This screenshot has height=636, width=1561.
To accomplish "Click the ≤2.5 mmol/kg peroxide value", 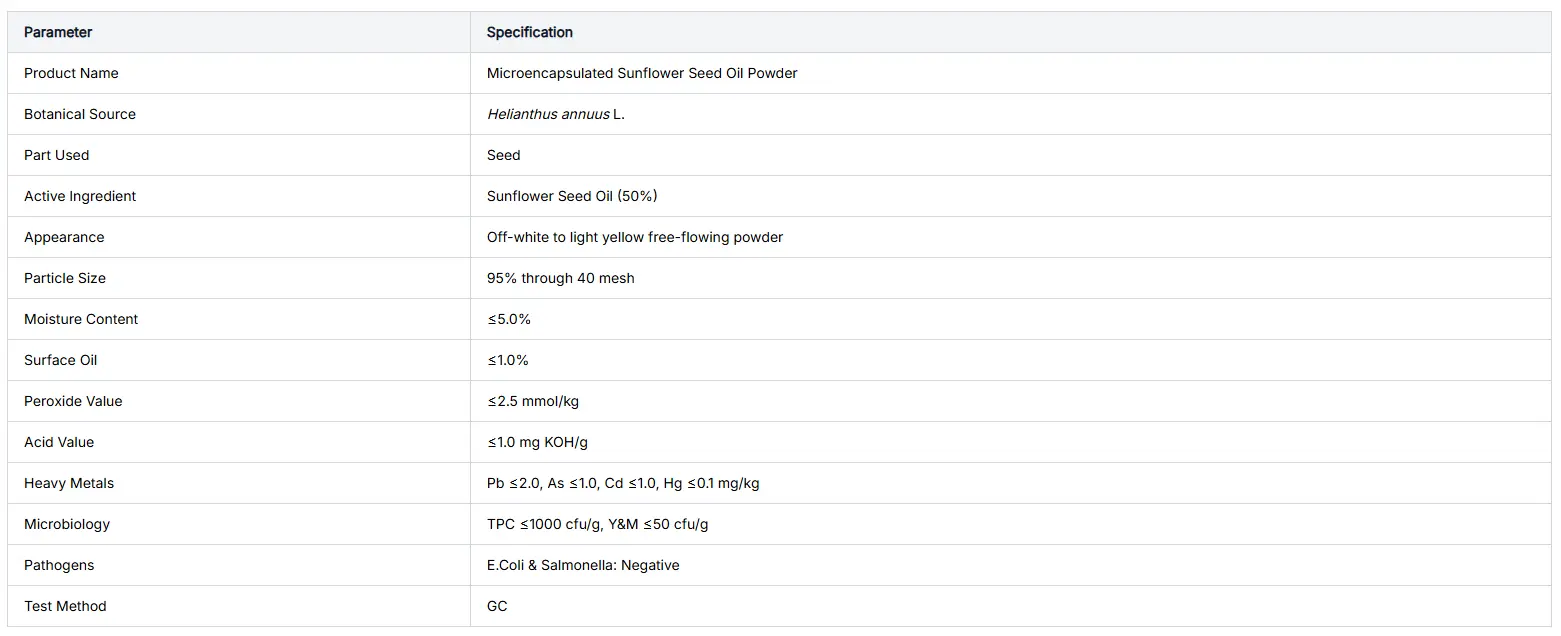I will [x=533, y=401].
